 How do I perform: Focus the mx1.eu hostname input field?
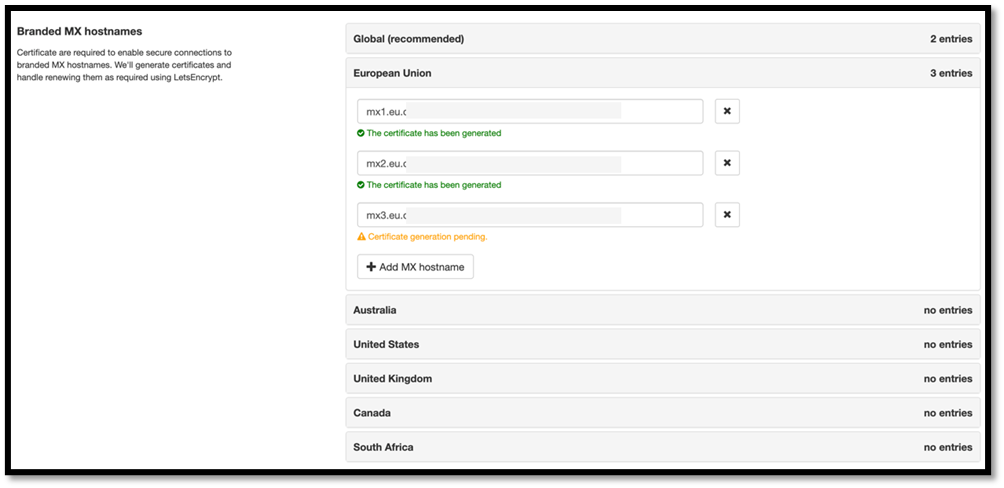(530, 111)
